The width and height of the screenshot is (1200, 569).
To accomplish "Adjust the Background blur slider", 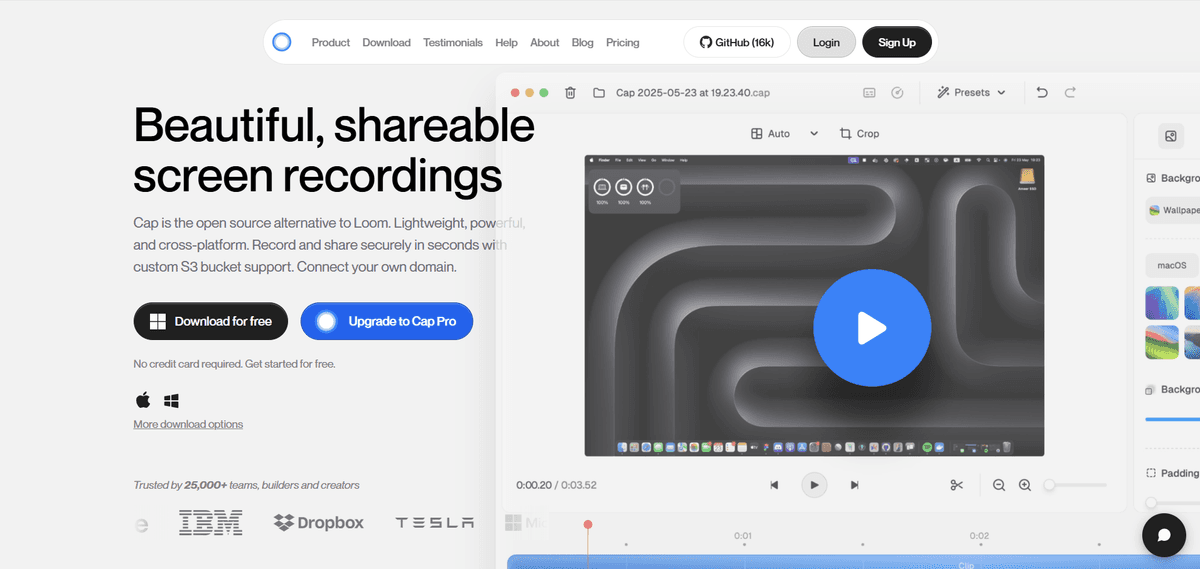I will [1172, 419].
